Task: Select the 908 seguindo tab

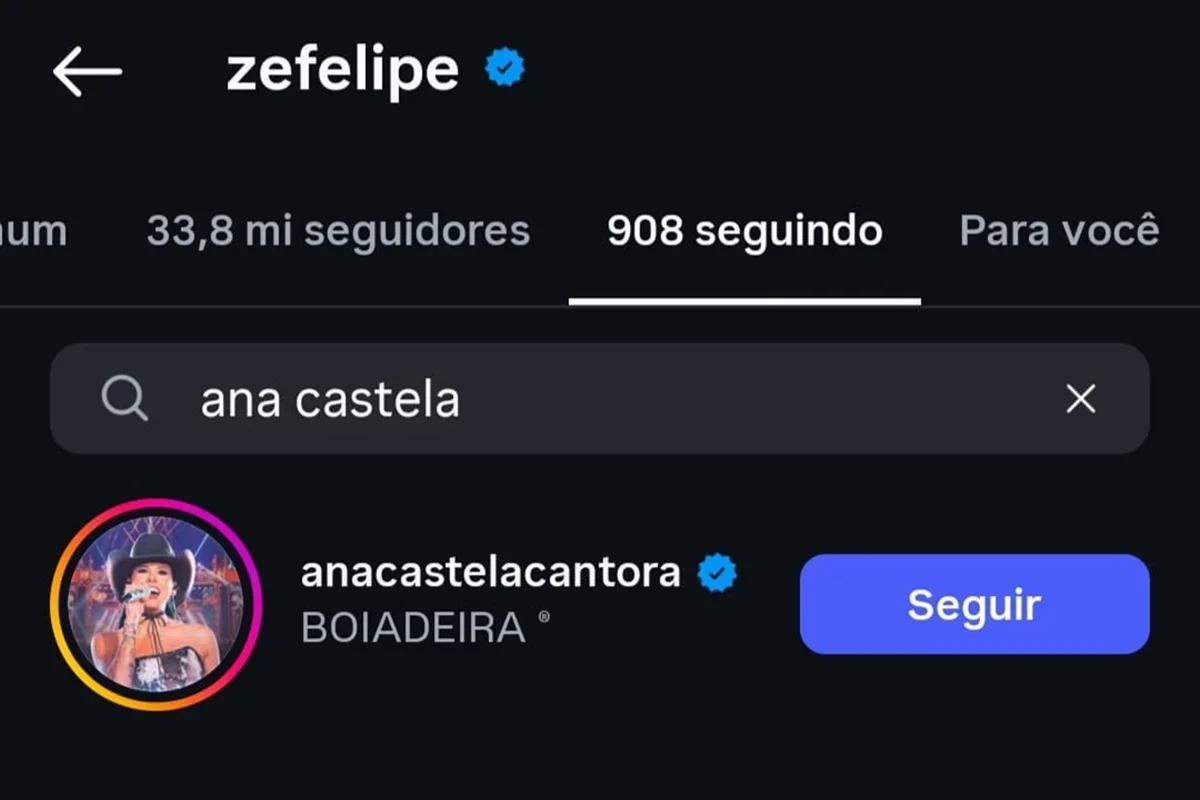Action: (x=745, y=231)
